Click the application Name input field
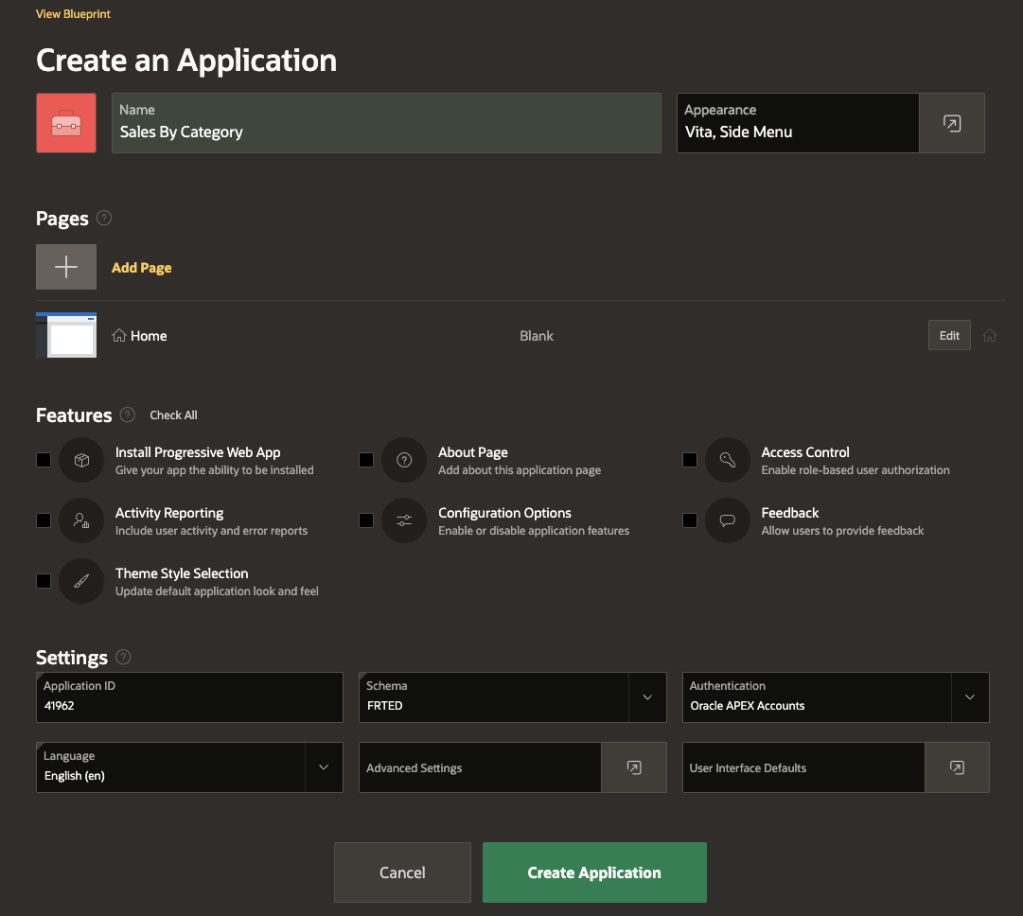Viewport: 1023px width, 916px height. 386,131
